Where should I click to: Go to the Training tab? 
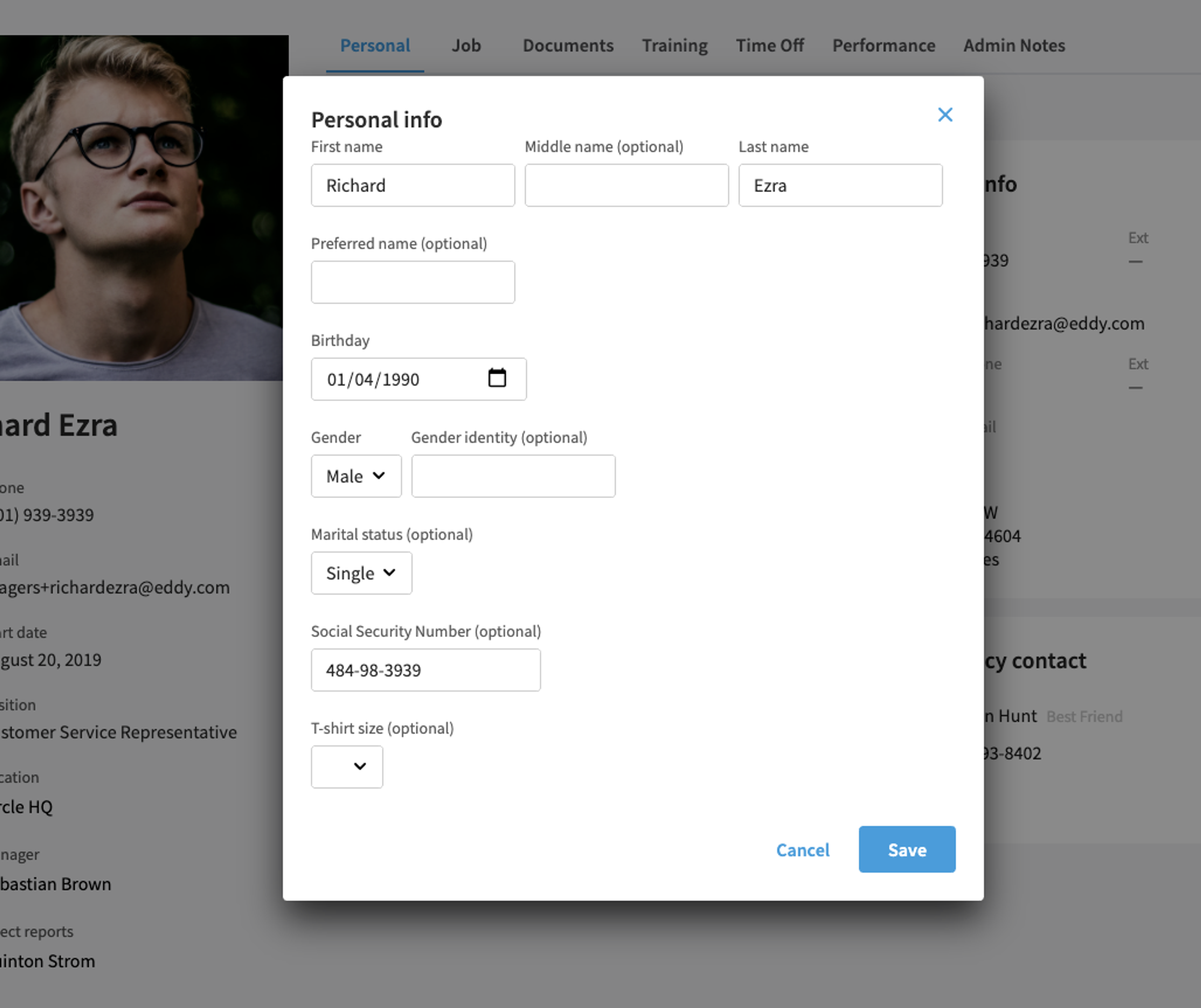[674, 45]
